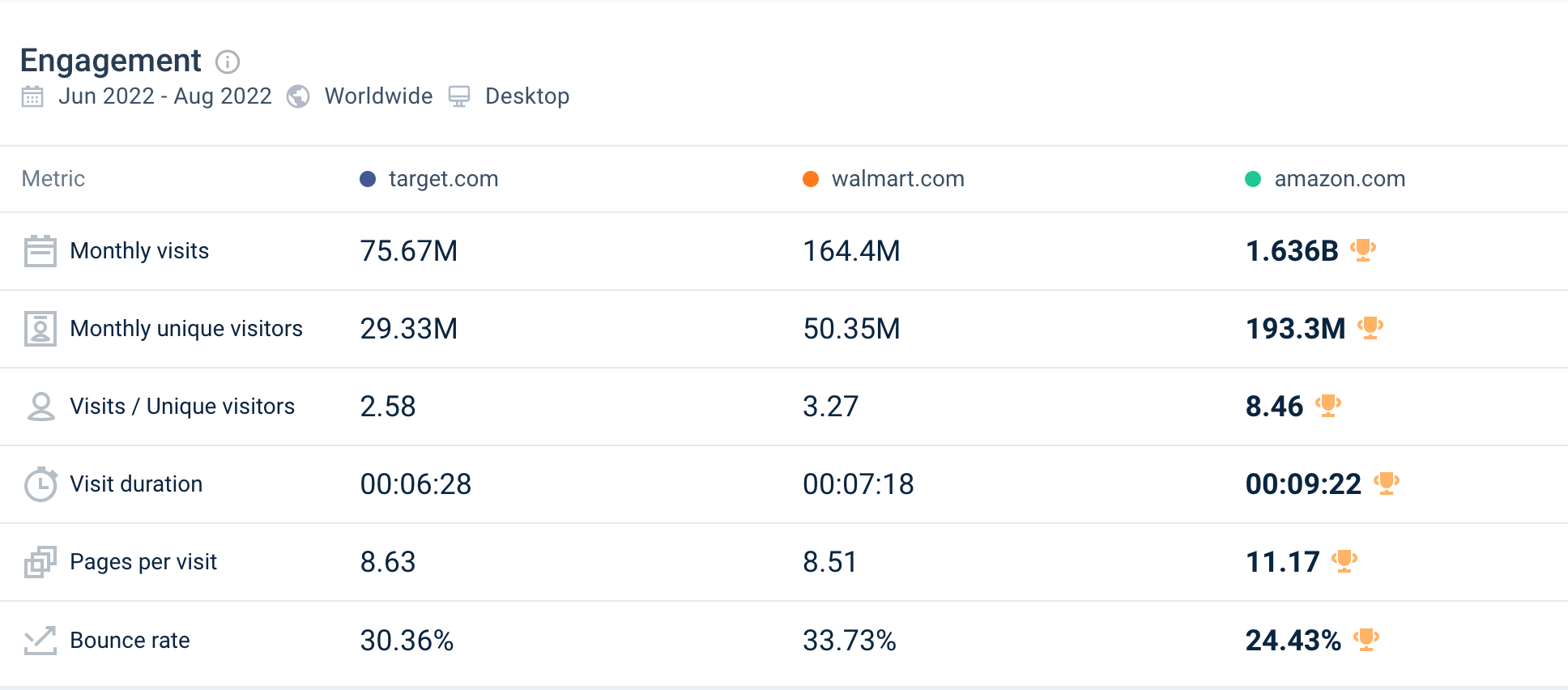Click the Monthly visits metric icon
The width and height of the screenshot is (1568, 690).
click(40, 251)
